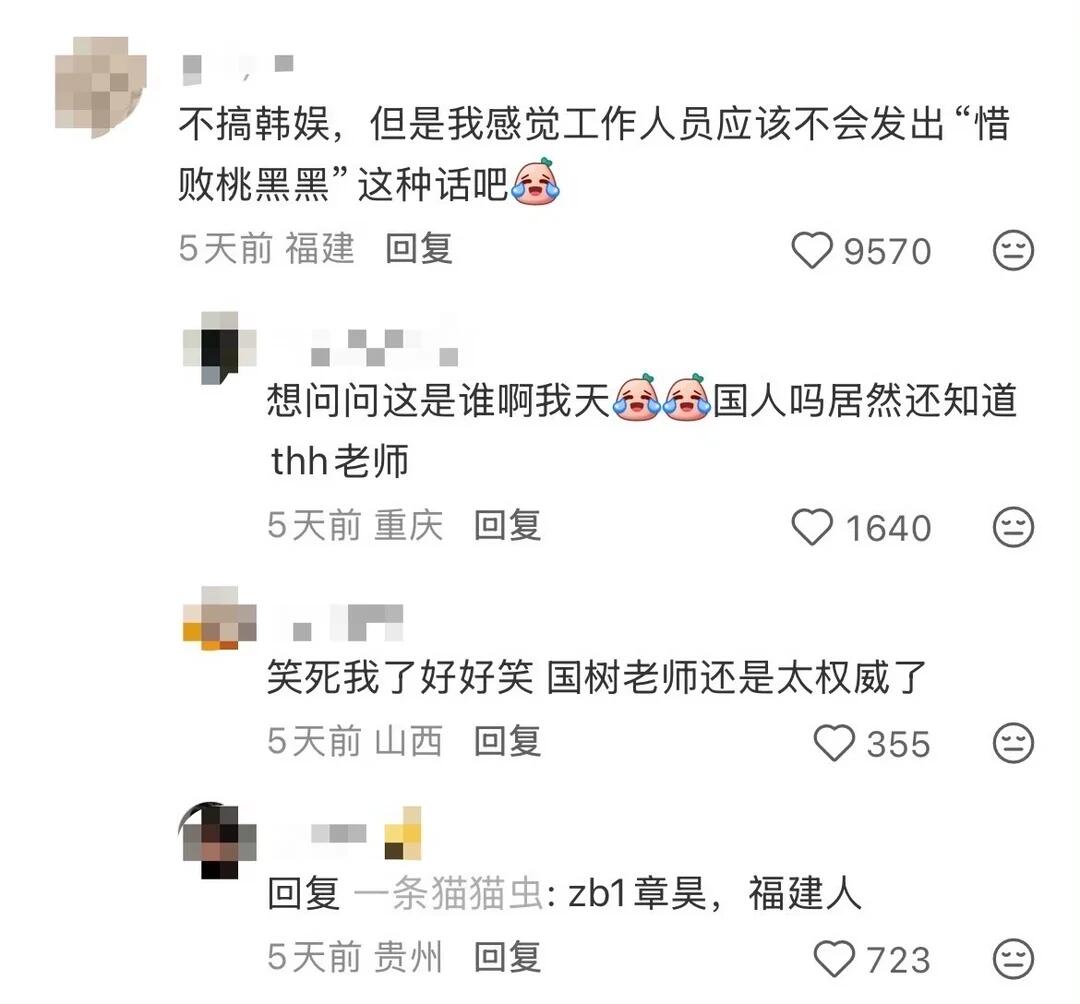
Task: Tap 回复 under the 国树老师 comment
Action: pyautogui.click(x=508, y=742)
